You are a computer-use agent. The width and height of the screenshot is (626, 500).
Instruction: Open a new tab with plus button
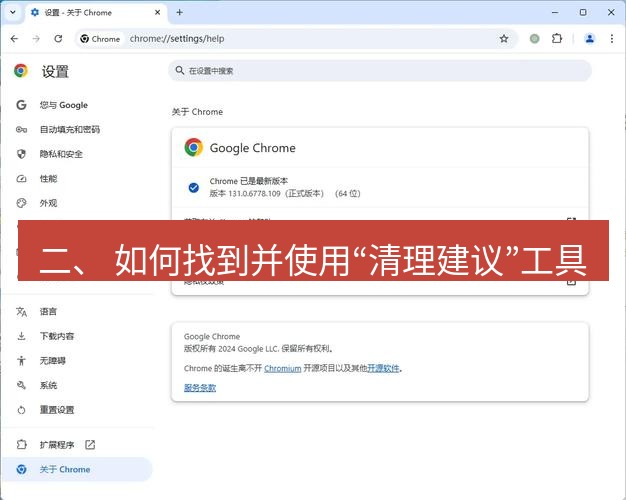click(x=180, y=12)
